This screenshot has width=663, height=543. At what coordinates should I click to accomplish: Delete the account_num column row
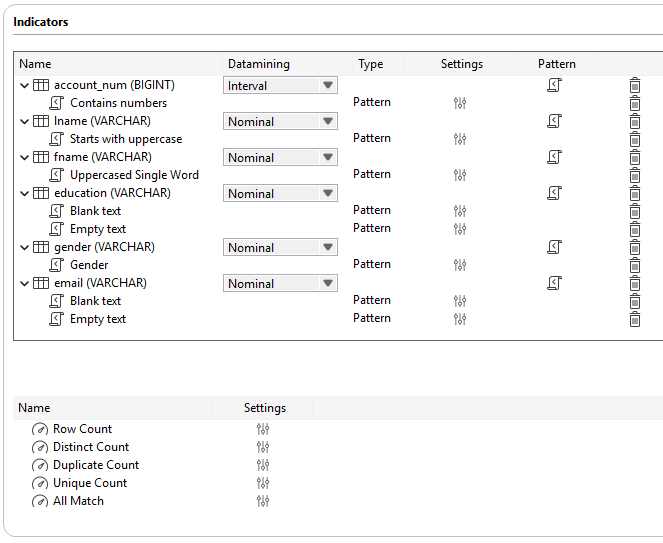pos(635,86)
